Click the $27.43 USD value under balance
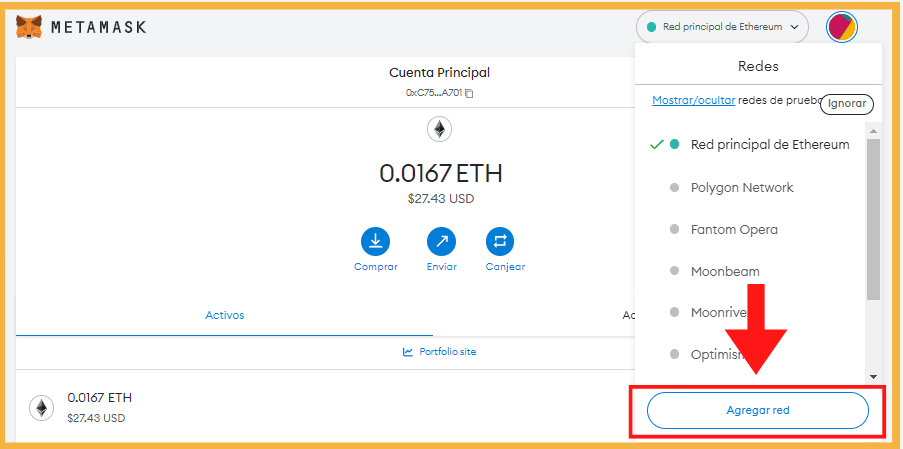The image size is (903, 449). click(441, 199)
